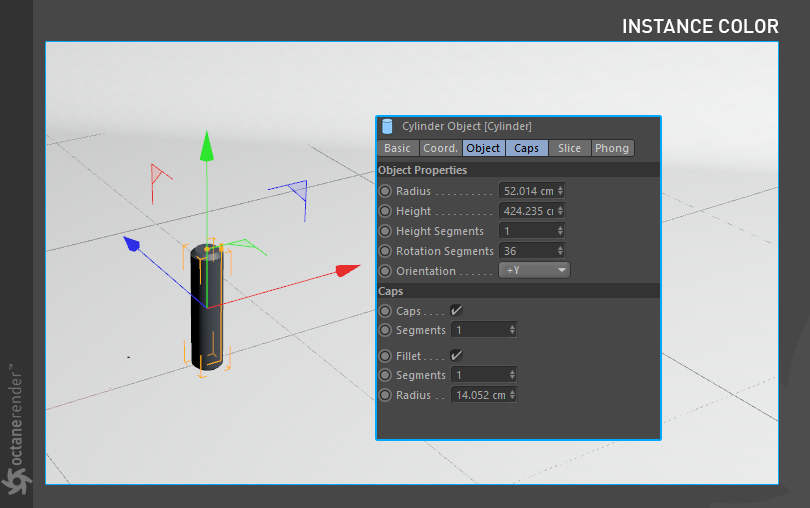Screen dimensions: 810x508
Task: Click the Fillet Radius stepper arrows
Action: 512,395
